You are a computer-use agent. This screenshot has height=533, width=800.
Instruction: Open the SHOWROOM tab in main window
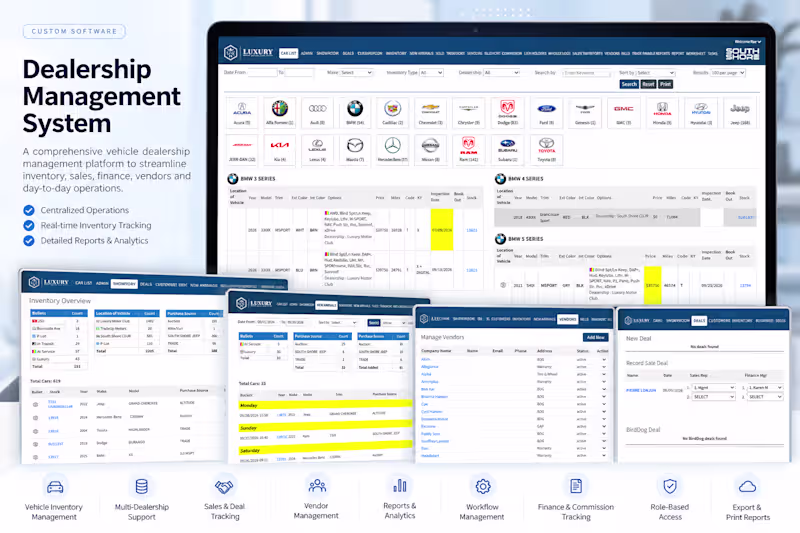(x=328, y=53)
